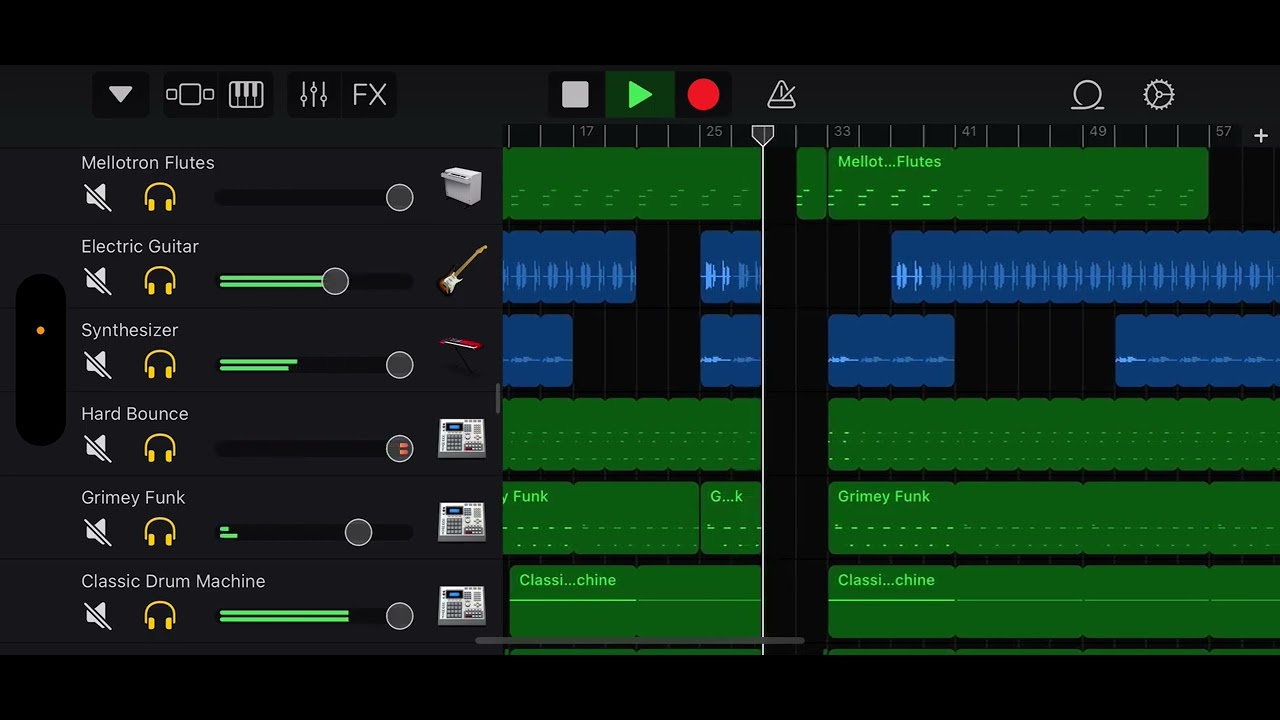Select the Electric Guitar track name
Viewport: 1280px width, 720px height.
(140, 247)
